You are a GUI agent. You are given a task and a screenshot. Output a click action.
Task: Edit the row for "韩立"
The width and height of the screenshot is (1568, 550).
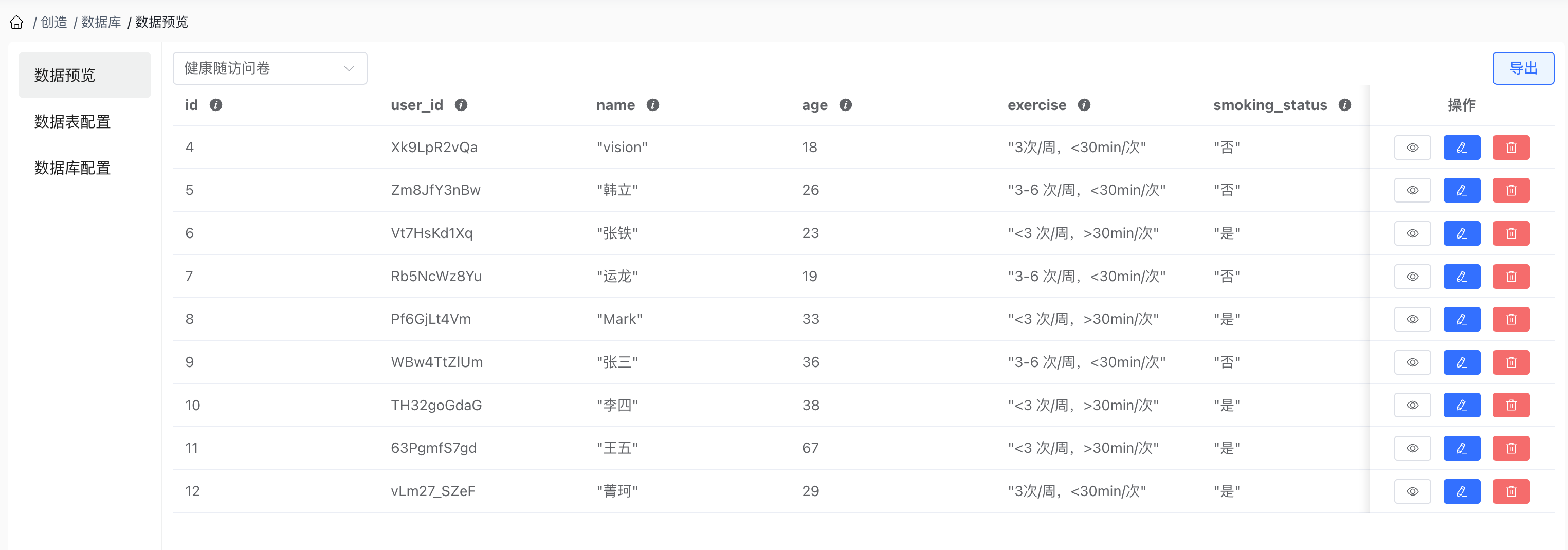1462,190
